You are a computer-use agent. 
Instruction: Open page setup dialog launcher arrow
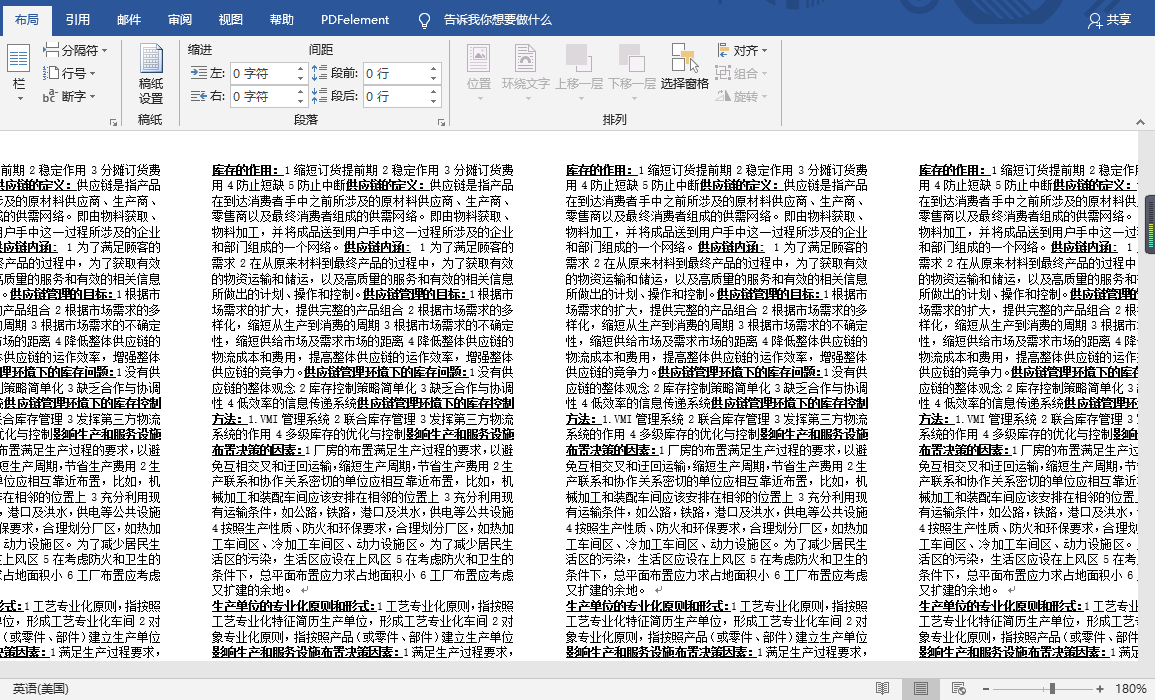click(x=113, y=122)
